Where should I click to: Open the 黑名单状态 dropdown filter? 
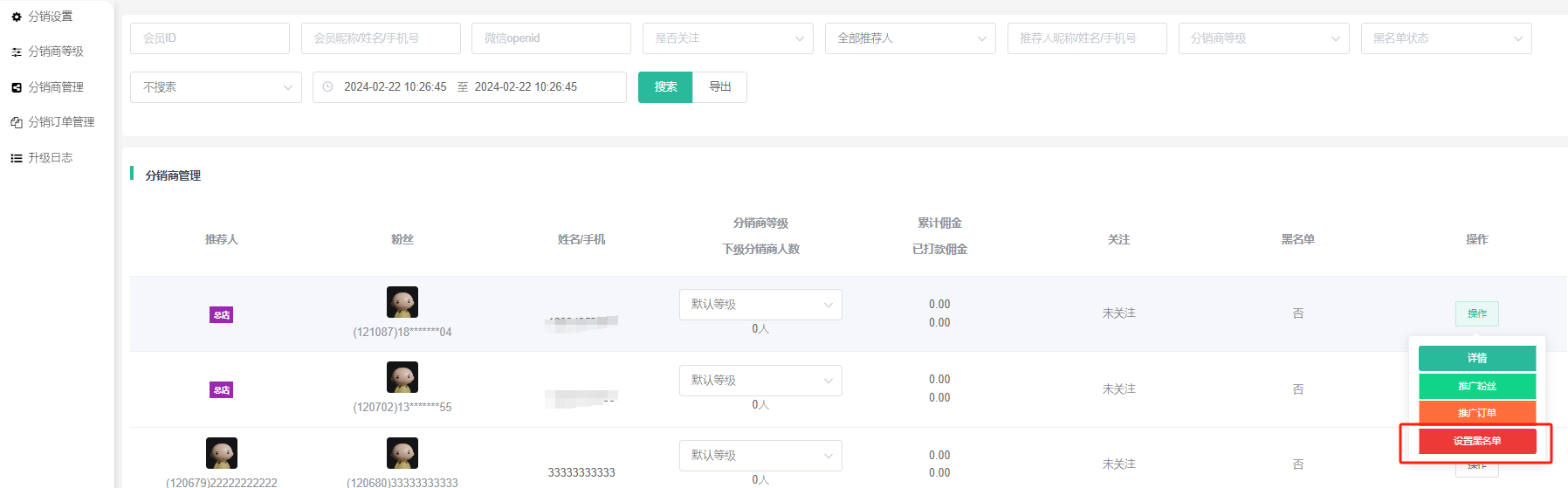[1445, 38]
